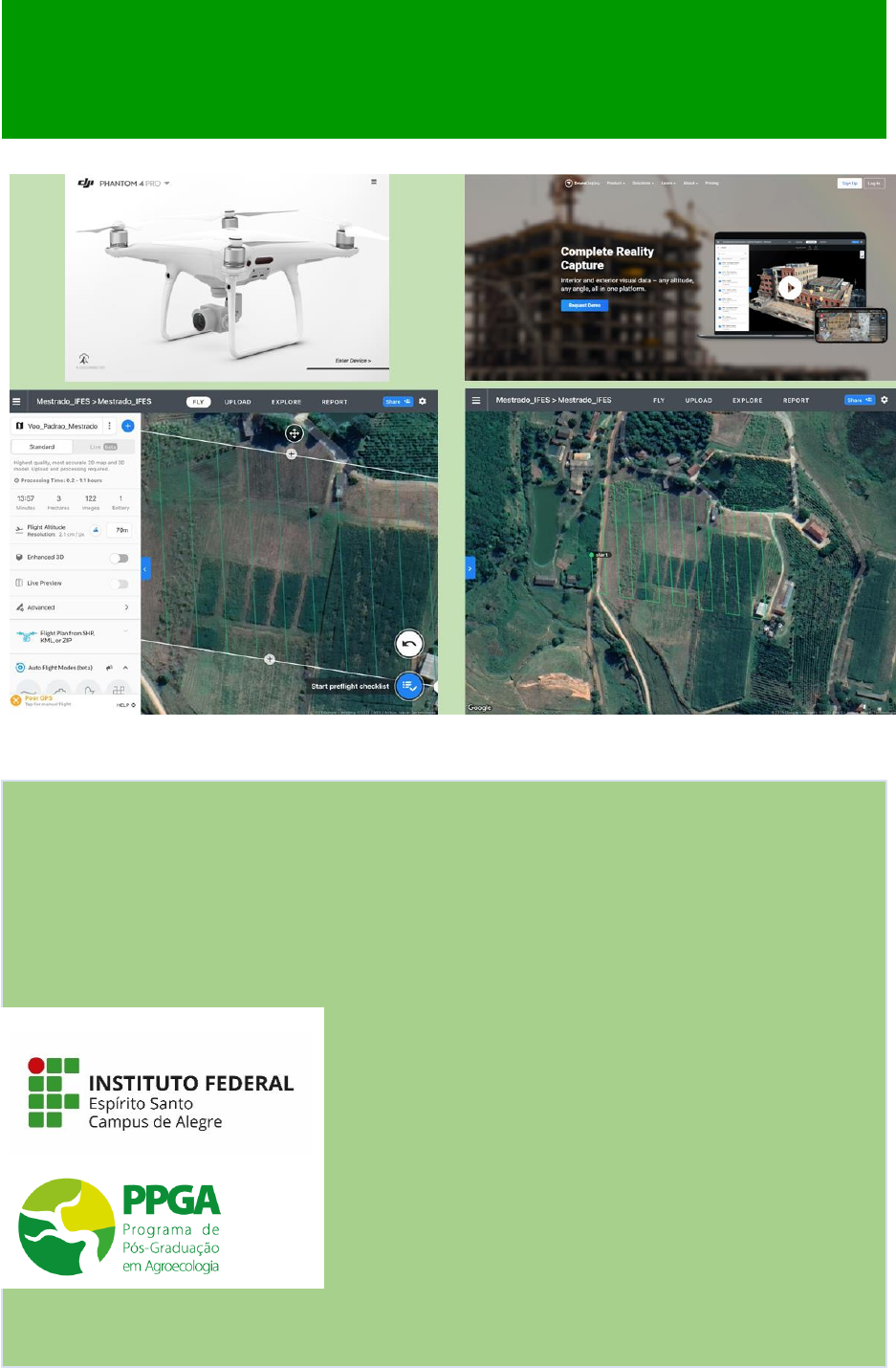The height and width of the screenshot is (1368, 896).
Task: Open the Phantom 4 Pro device dropdown
Action: 166,183
